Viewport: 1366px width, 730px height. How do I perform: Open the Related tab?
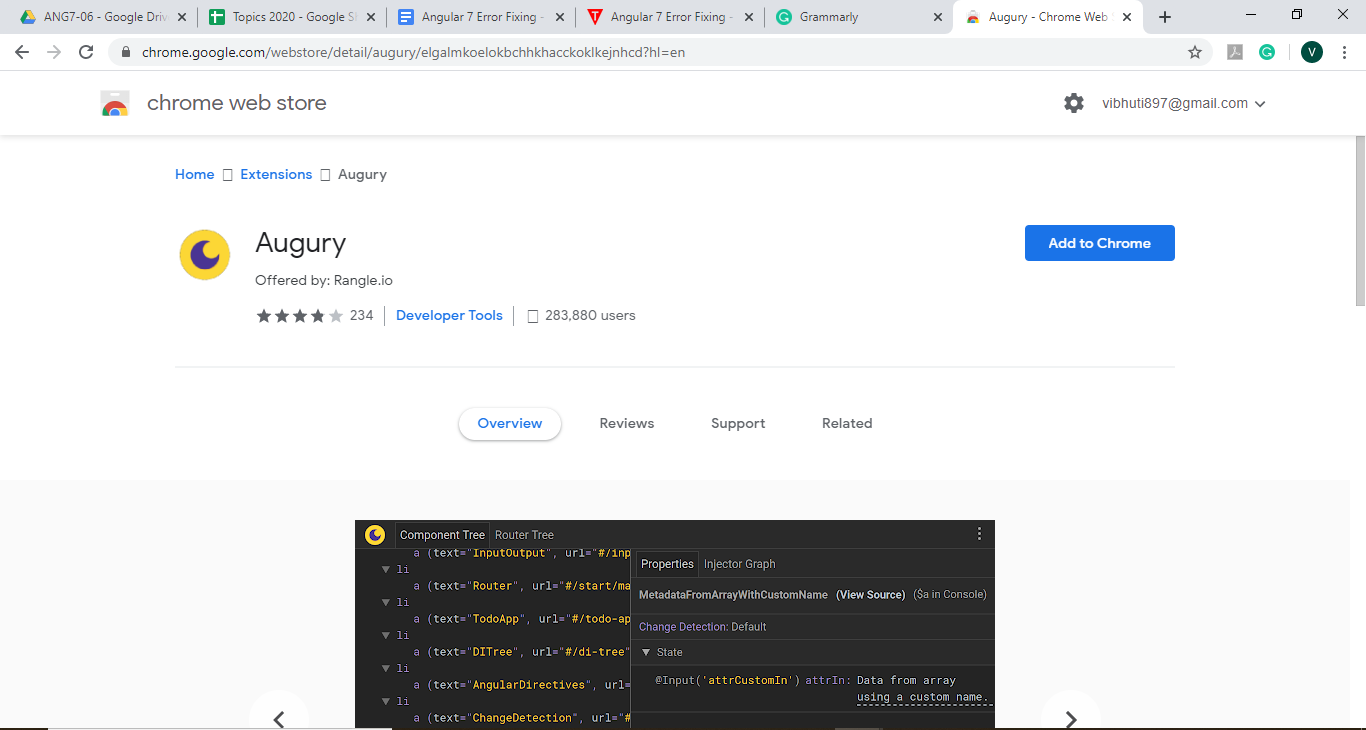pyautogui.click(x=847, y=423)
